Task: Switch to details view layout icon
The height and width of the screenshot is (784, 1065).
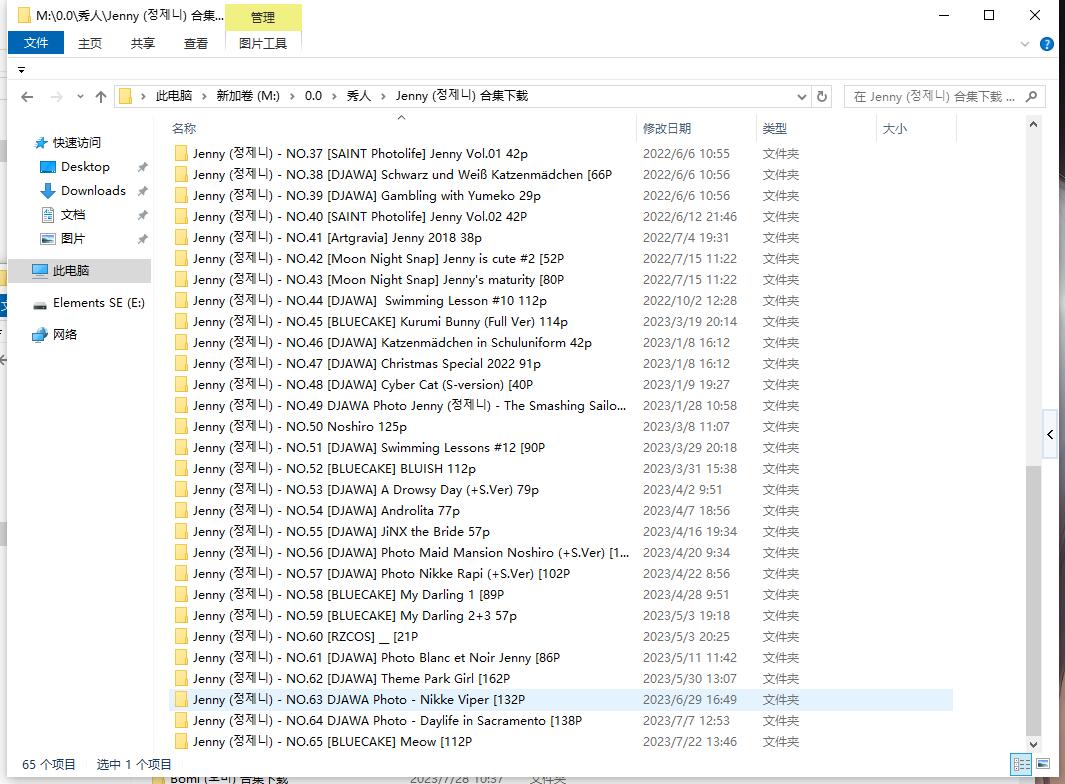Action: point(1022,764)
